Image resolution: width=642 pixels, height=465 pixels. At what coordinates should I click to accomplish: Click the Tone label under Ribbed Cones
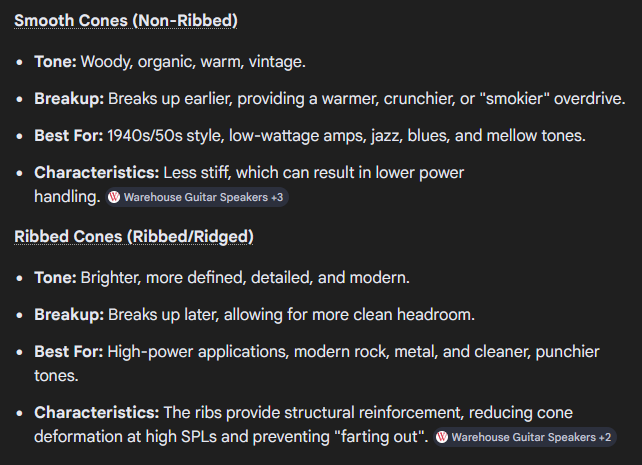tap(55, 277)
